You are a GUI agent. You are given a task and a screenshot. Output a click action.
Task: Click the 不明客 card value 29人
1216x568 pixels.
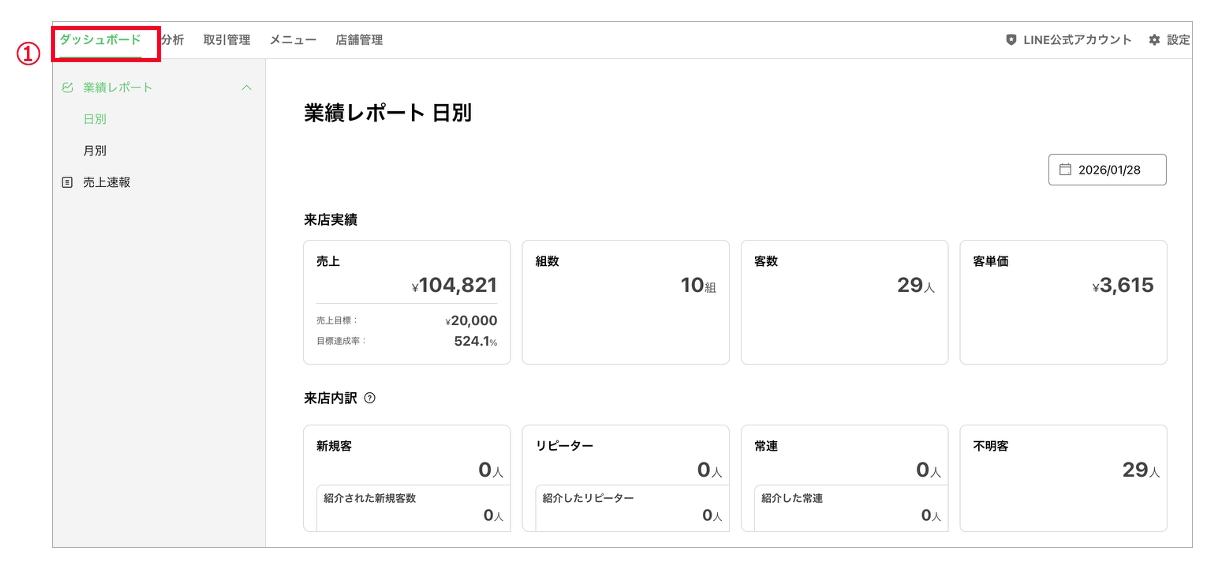[1141, 470]
